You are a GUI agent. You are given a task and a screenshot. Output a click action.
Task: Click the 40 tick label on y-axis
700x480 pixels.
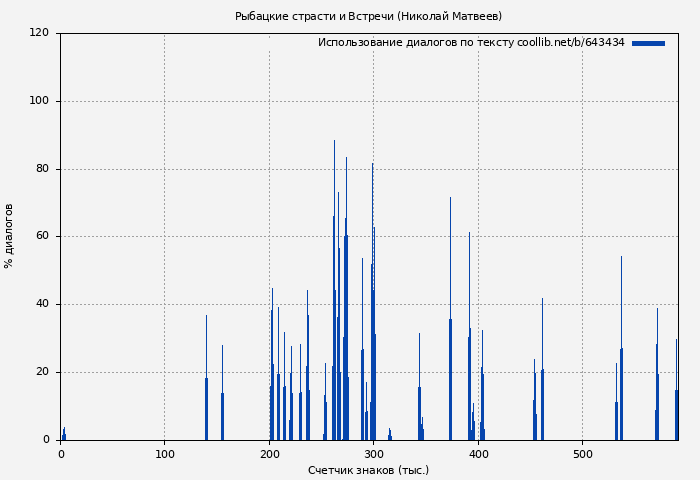42,304
